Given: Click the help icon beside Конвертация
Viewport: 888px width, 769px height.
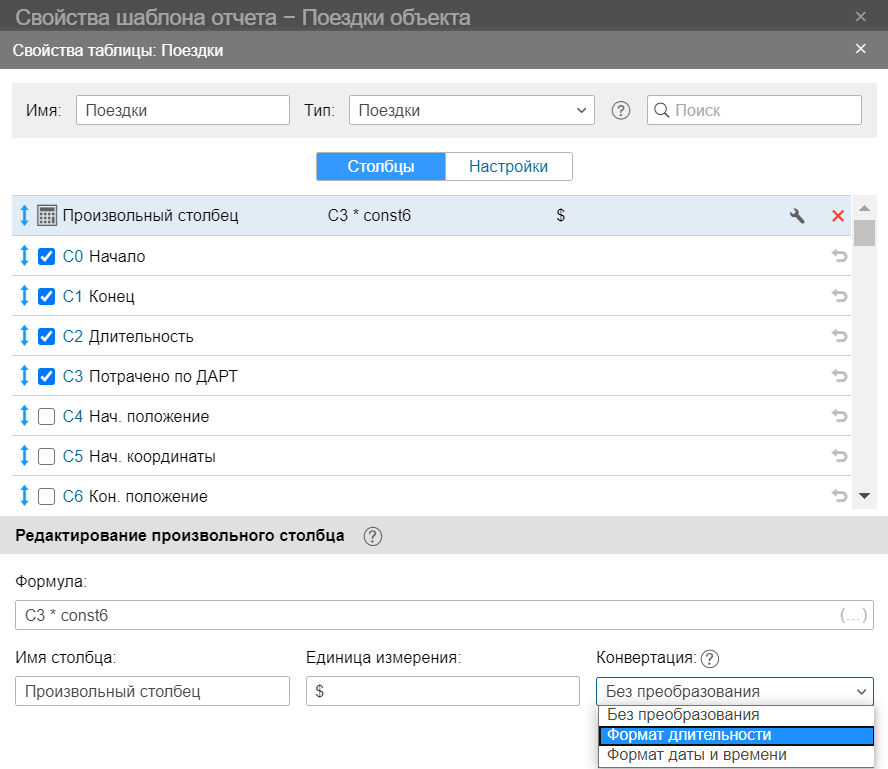Looking at the screenshot, I should coord(710,658).
